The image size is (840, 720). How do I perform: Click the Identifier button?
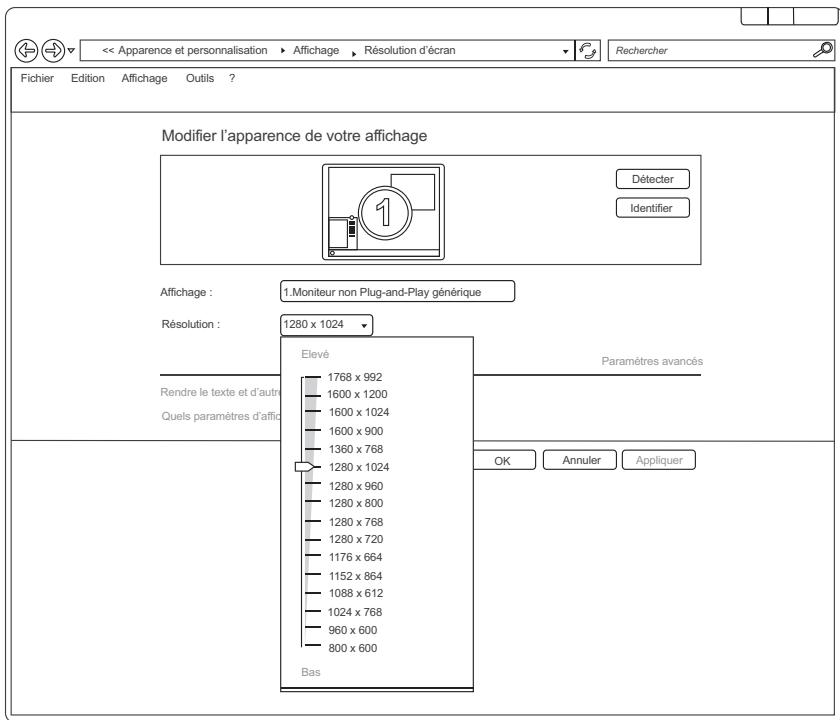point(652,208)
